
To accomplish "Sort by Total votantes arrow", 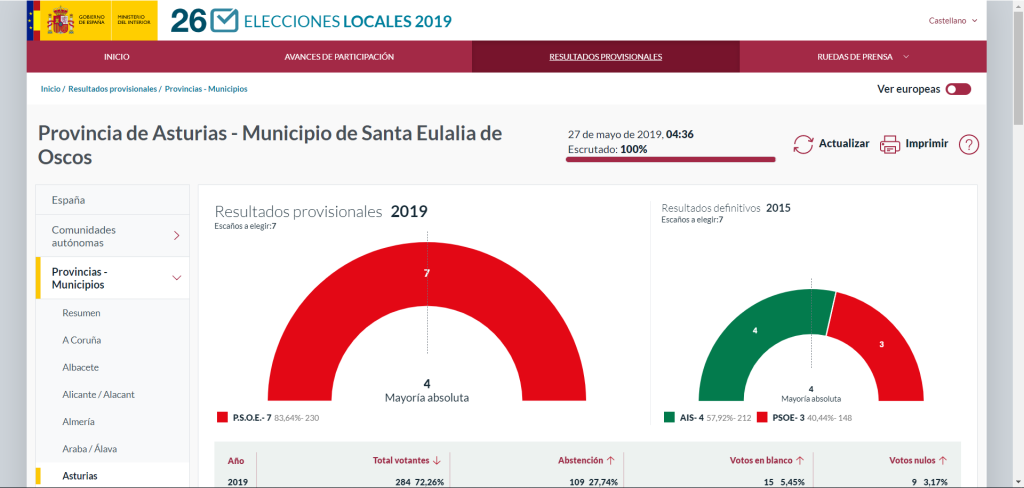I will click(437, 461).
